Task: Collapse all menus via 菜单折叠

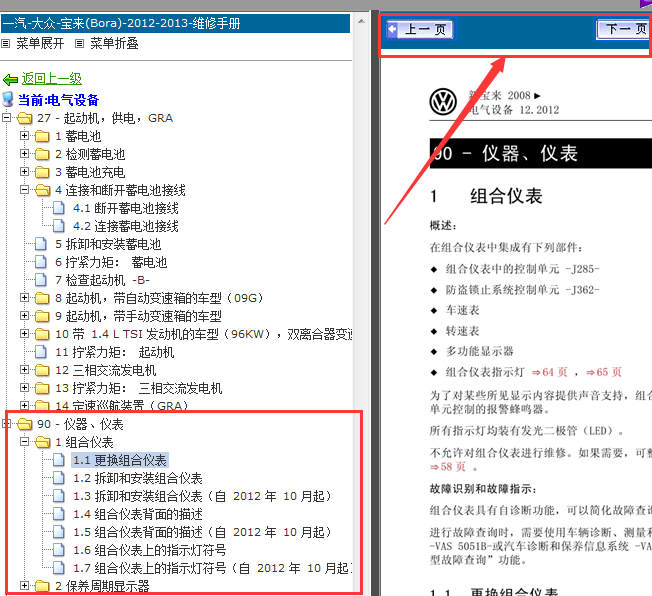Action: click(x=114, y=43)
